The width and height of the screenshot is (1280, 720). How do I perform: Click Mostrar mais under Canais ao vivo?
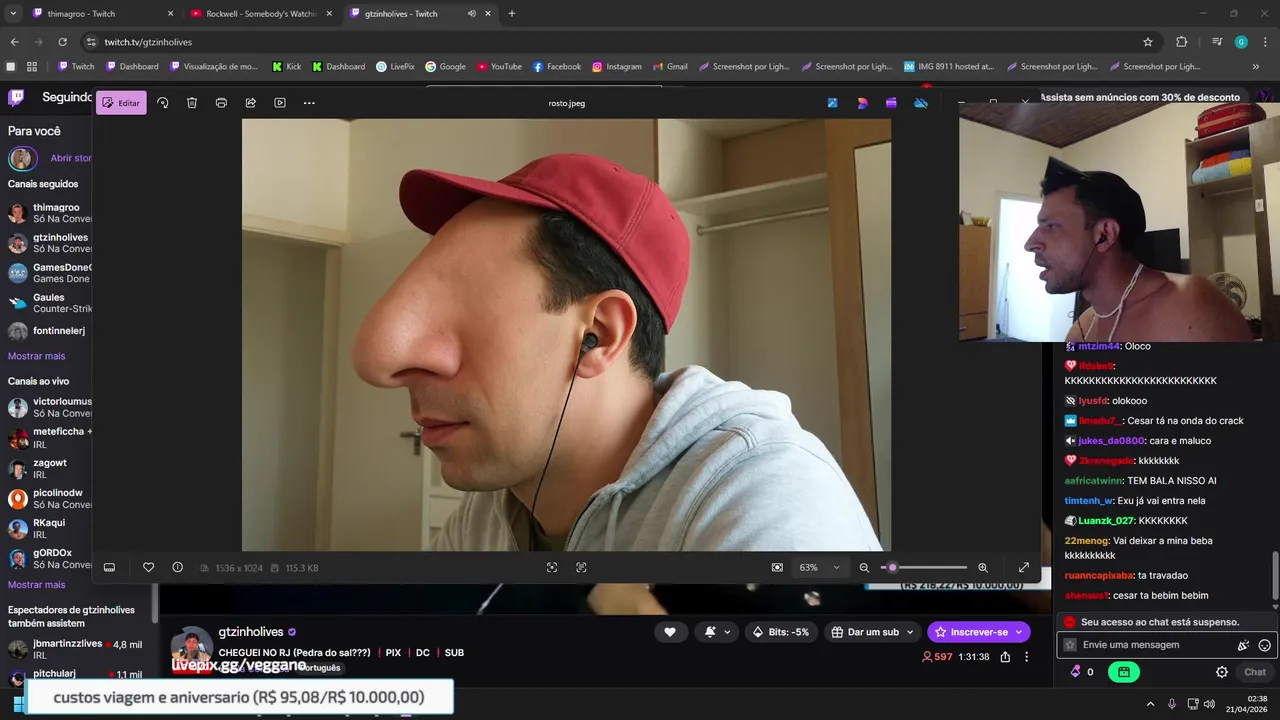tap(36, 585)
